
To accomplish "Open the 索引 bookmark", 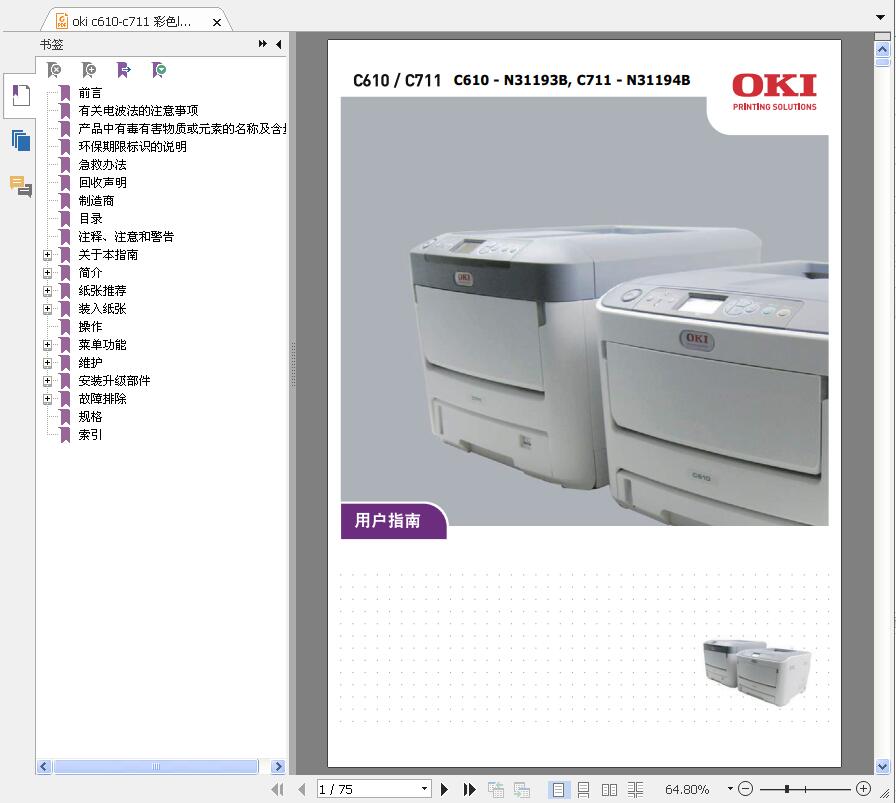I will coord(90,434).
